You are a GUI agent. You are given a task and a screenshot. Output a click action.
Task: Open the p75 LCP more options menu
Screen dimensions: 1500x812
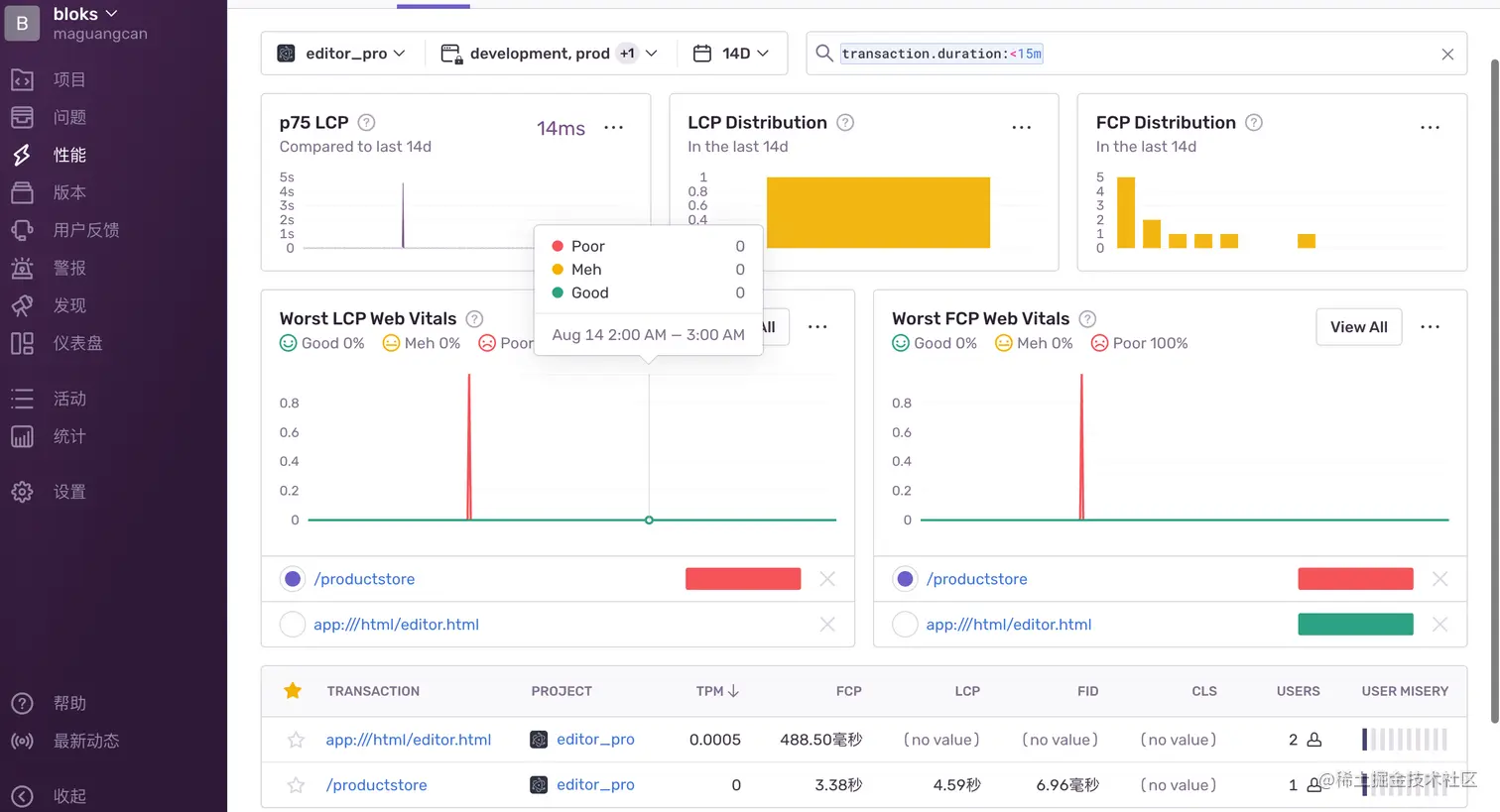tap(614, 128)
